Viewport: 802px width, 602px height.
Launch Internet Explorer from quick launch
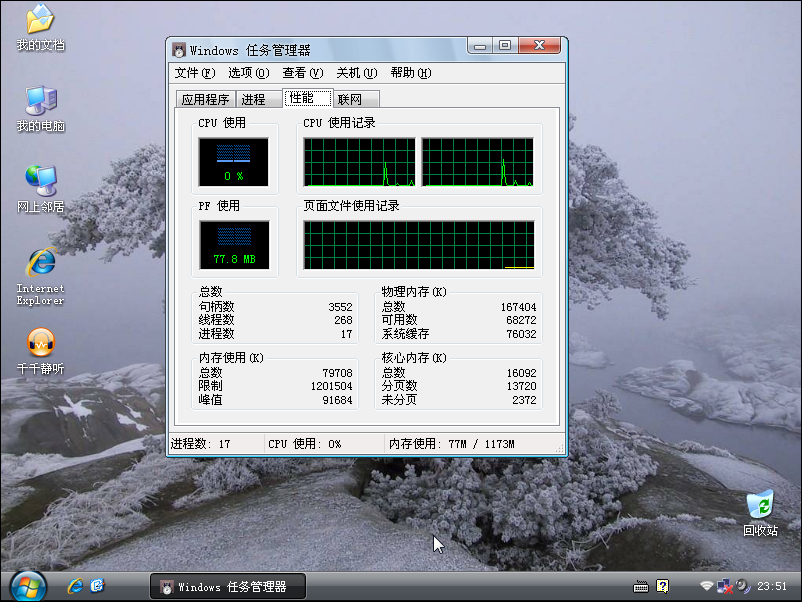click(x=75, y=586)
